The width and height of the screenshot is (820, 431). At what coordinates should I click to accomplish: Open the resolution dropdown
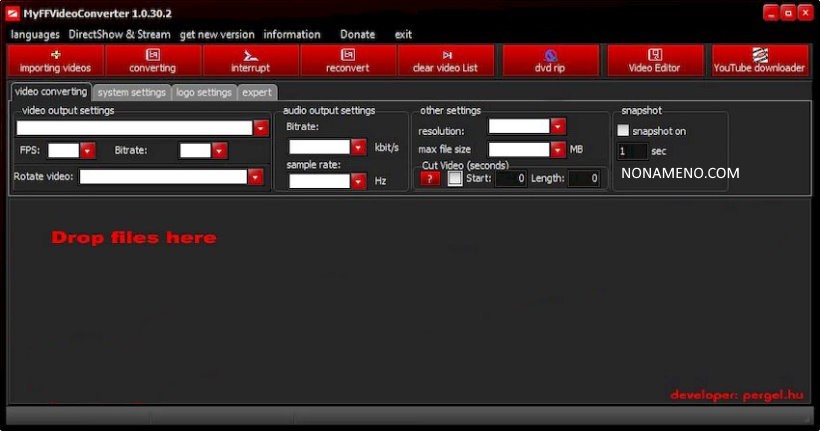tap(558, 127)
